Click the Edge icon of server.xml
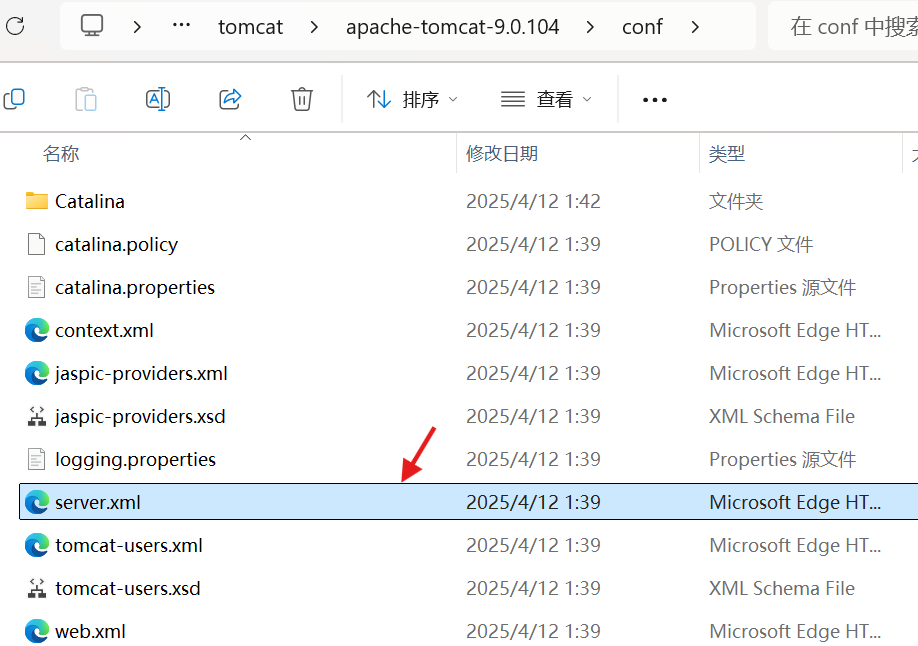The height and width of the screenshot is (646, 918). tap(37, 502)
